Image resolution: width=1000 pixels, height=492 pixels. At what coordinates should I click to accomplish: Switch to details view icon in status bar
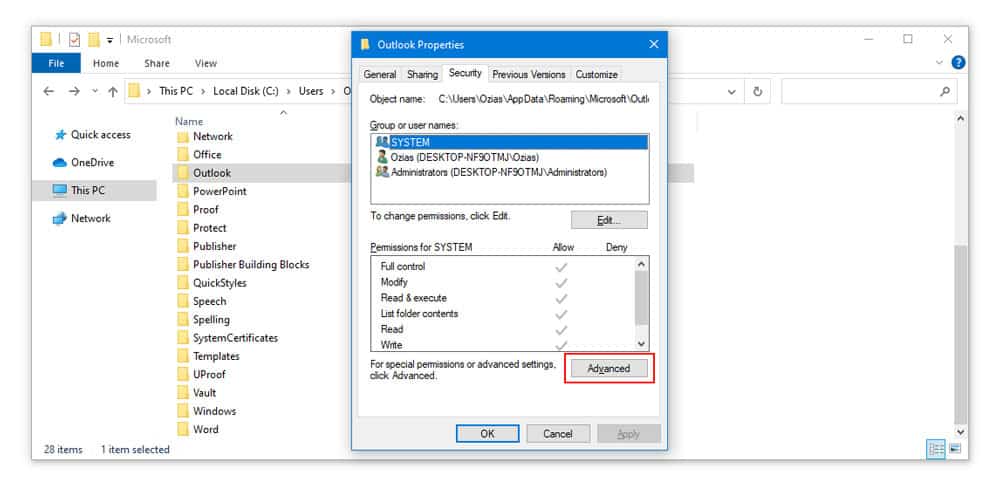pyautogui.click(x=936, y=449)
